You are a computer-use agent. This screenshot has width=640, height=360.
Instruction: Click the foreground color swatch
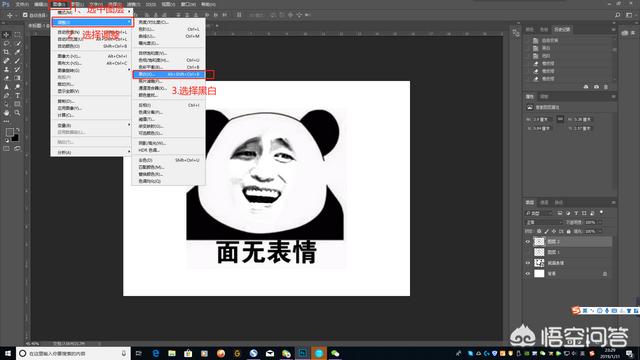[x=9, y=132]
